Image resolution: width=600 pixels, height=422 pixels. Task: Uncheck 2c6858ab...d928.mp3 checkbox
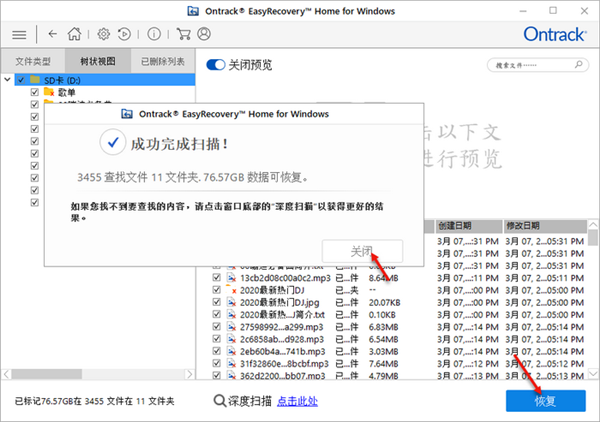pos(217,339)
